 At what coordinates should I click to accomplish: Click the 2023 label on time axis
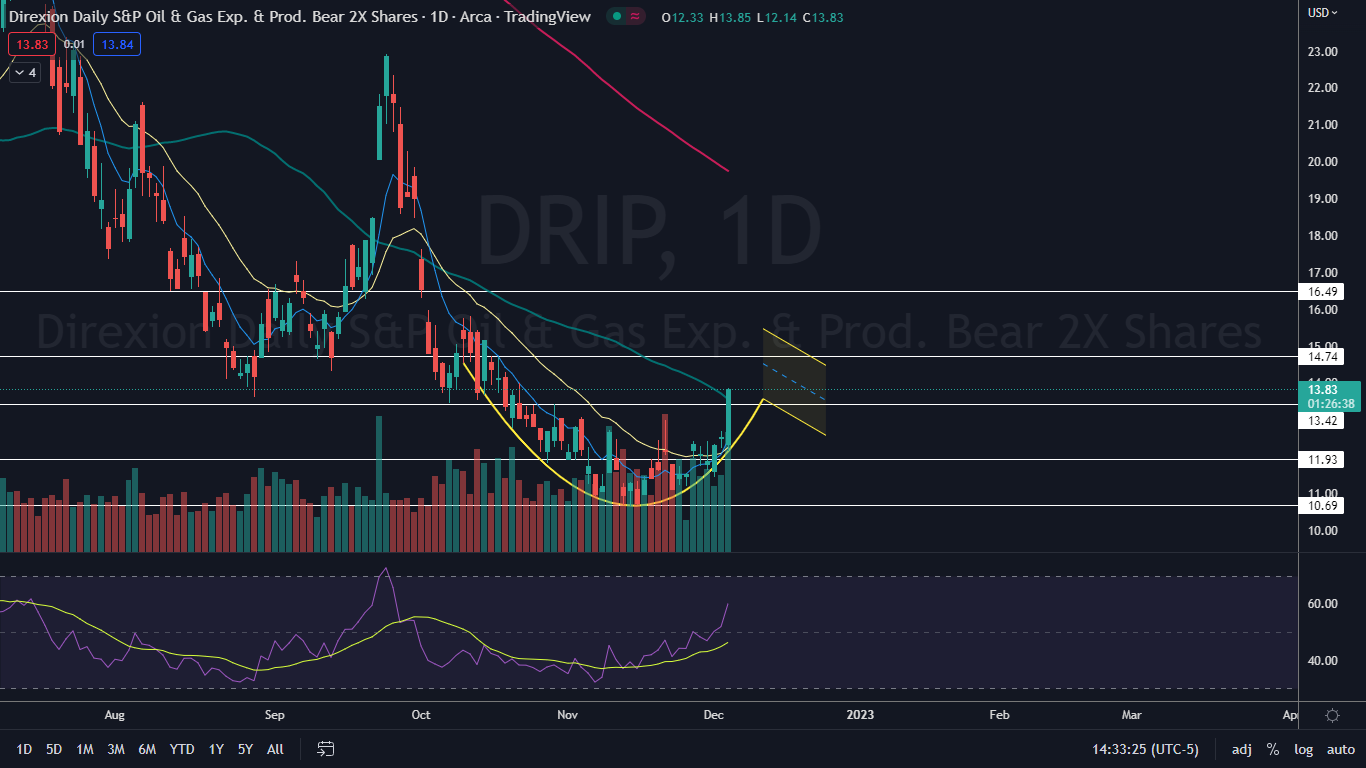859,715
